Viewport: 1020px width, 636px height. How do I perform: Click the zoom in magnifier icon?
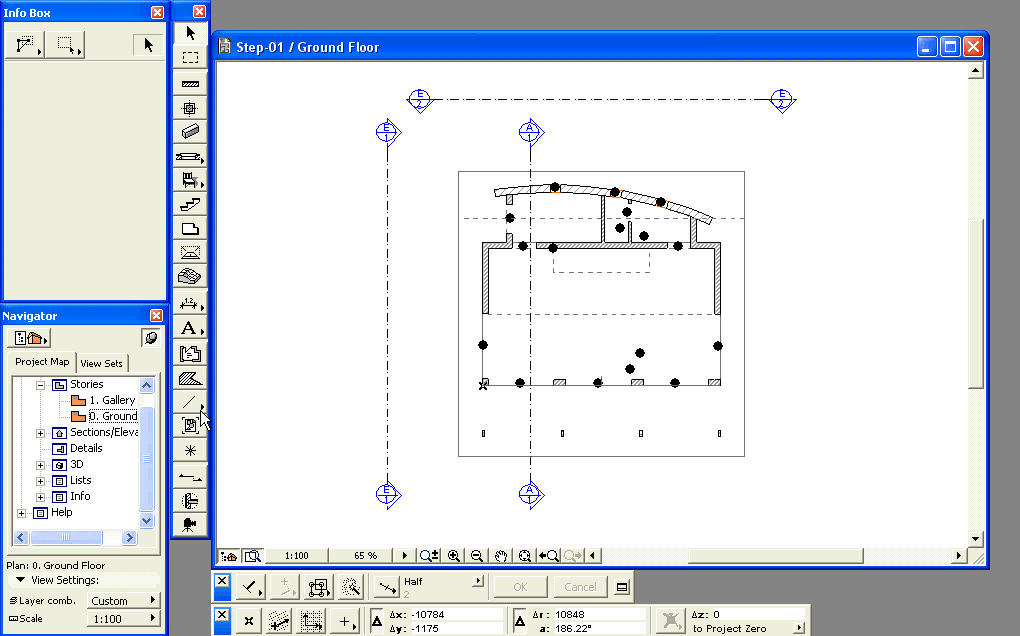point(454,556)
